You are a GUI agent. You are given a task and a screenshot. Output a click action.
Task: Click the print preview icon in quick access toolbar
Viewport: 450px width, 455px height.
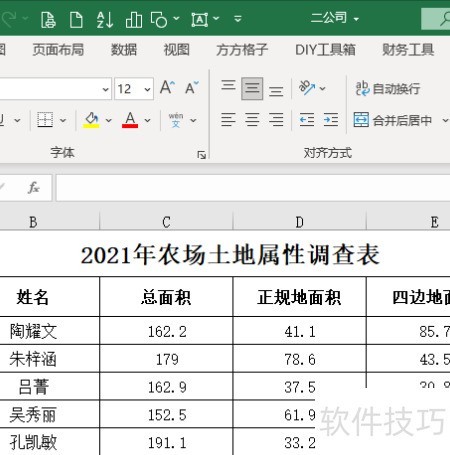[48, 19]
